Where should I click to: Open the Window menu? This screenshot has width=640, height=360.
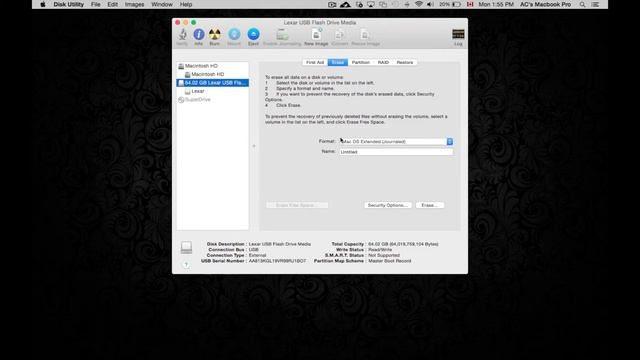pos(162,4)
